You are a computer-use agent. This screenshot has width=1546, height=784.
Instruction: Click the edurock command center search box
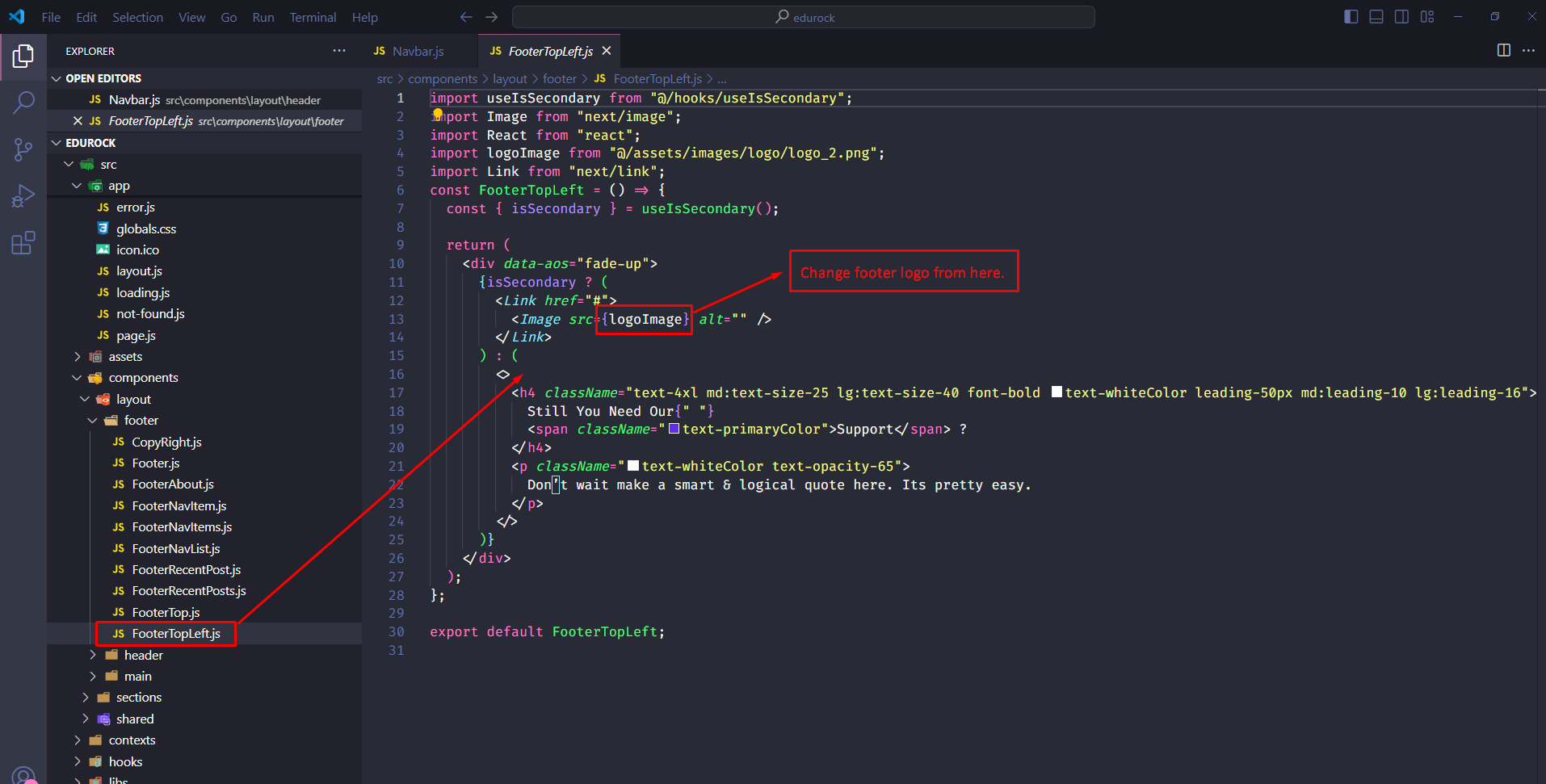[804, 17]
